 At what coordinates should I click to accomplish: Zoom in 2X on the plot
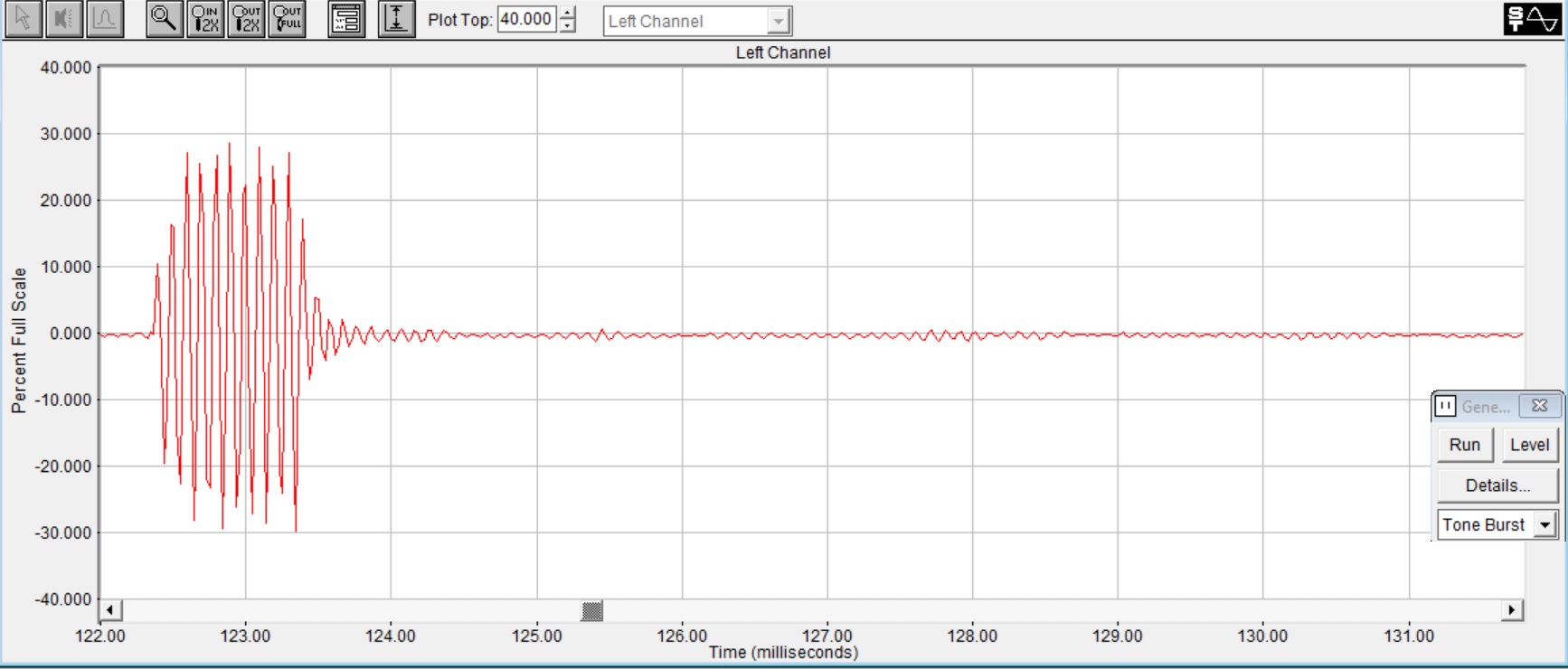(x=205, y=19)
